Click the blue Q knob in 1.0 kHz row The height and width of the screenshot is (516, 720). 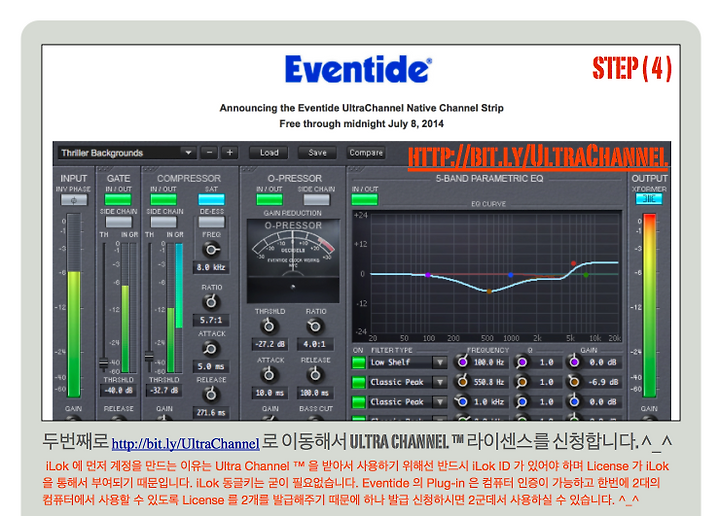[522, 402]
